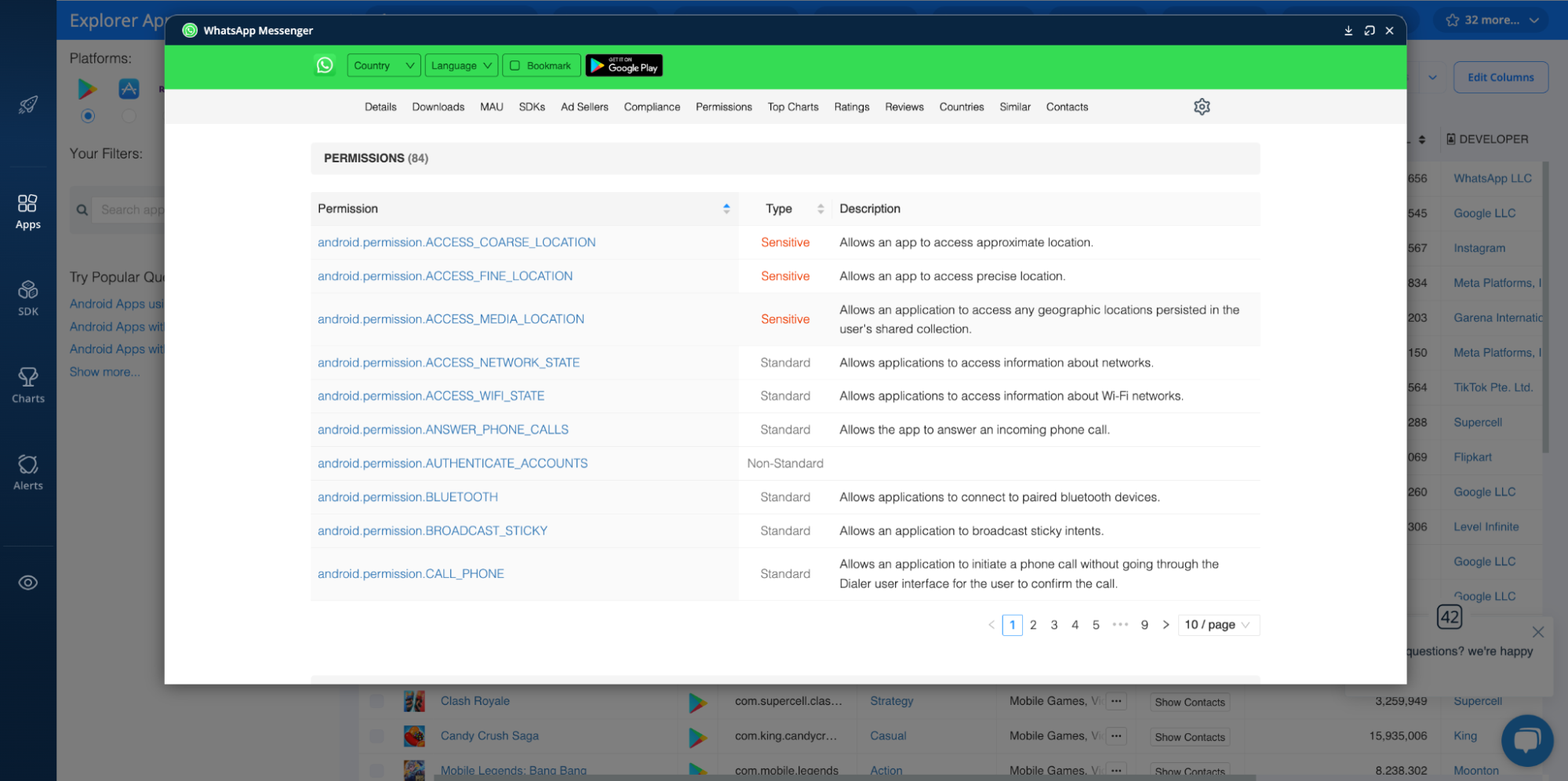
Task: Click the Google Play icon in Candy Crush row
Action: [x=697, y=737]
